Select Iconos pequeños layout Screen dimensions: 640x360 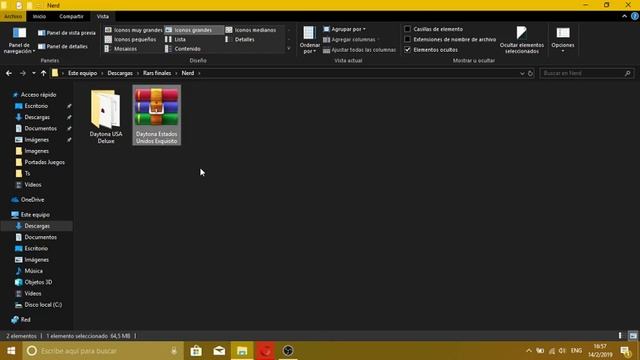tap(131, 39)
